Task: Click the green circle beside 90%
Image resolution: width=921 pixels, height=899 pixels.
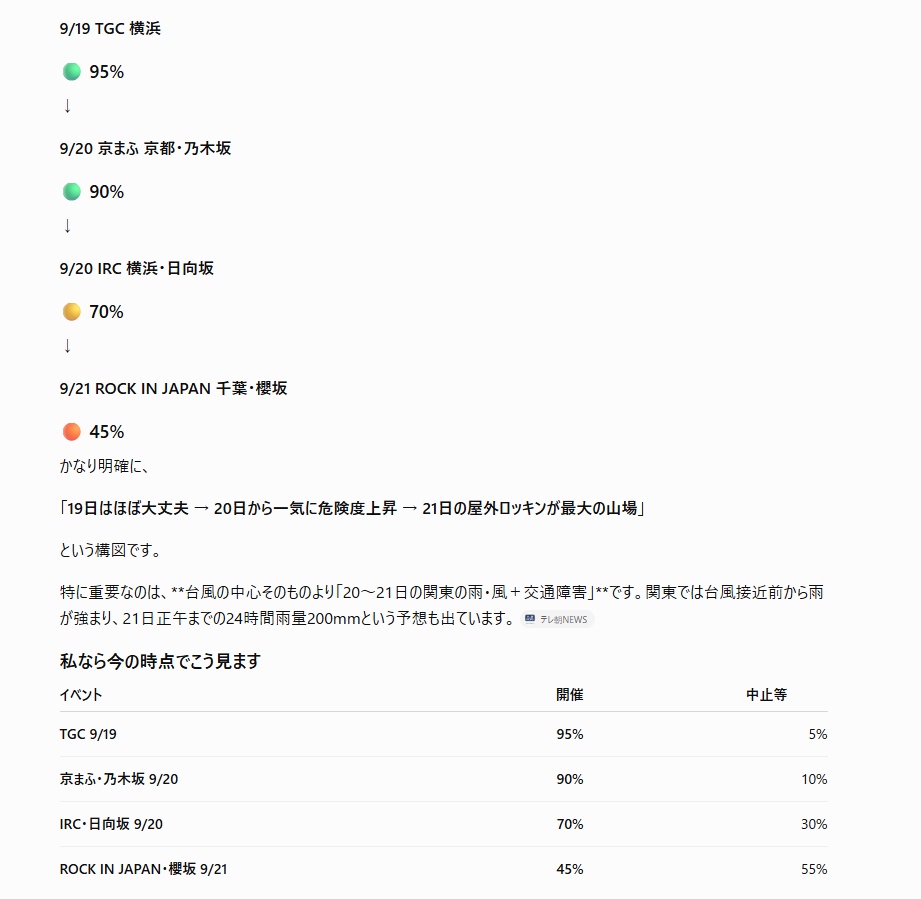Action: 72,191
